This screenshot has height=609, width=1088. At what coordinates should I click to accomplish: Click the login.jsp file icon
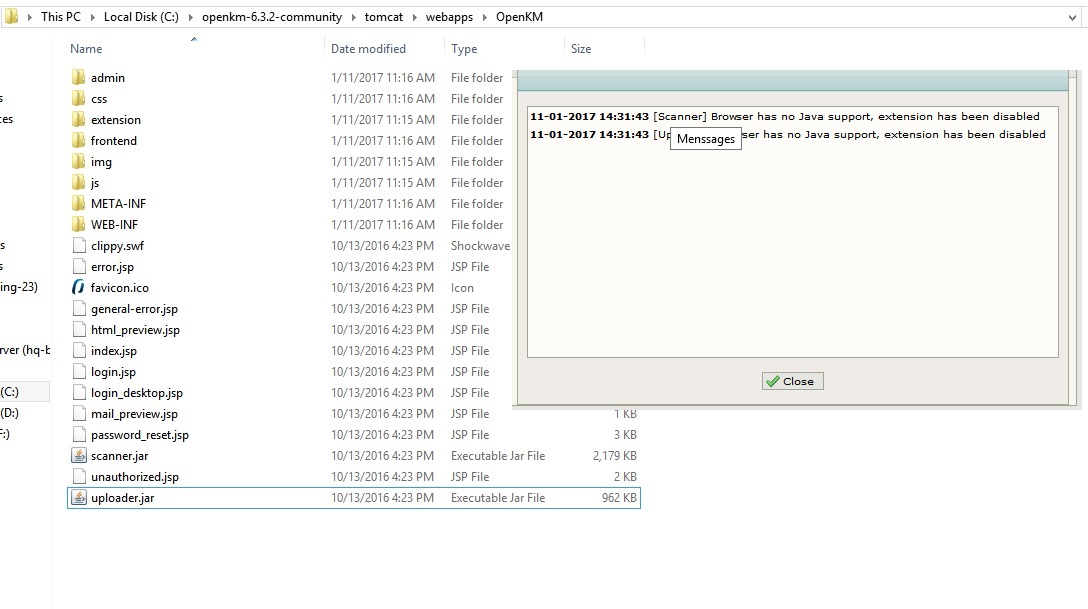tap(79, 372)
